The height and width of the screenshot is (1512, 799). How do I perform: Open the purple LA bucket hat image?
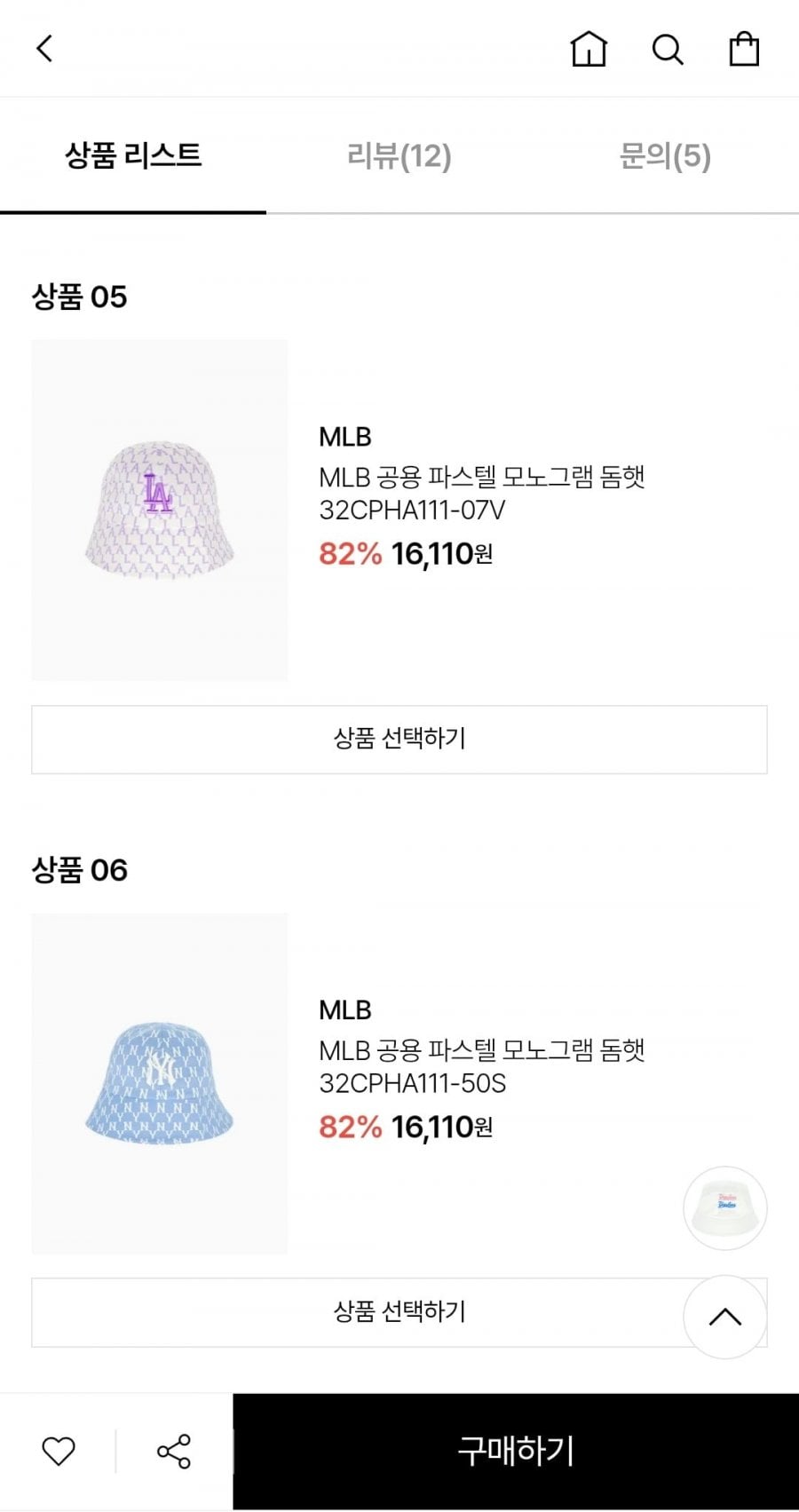click(x=160, y=510)
